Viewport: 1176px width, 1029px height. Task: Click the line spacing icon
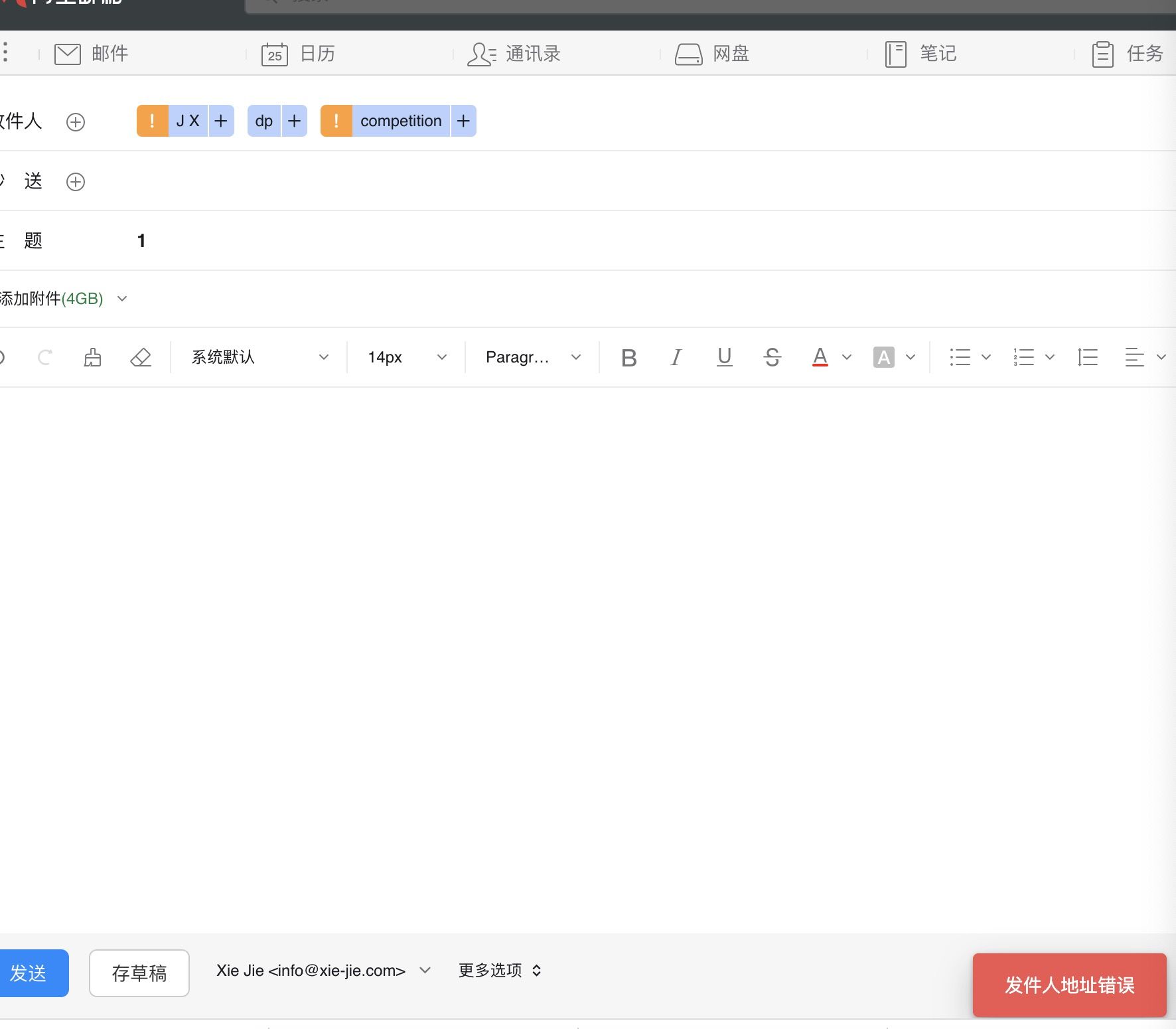[1088, 358]
